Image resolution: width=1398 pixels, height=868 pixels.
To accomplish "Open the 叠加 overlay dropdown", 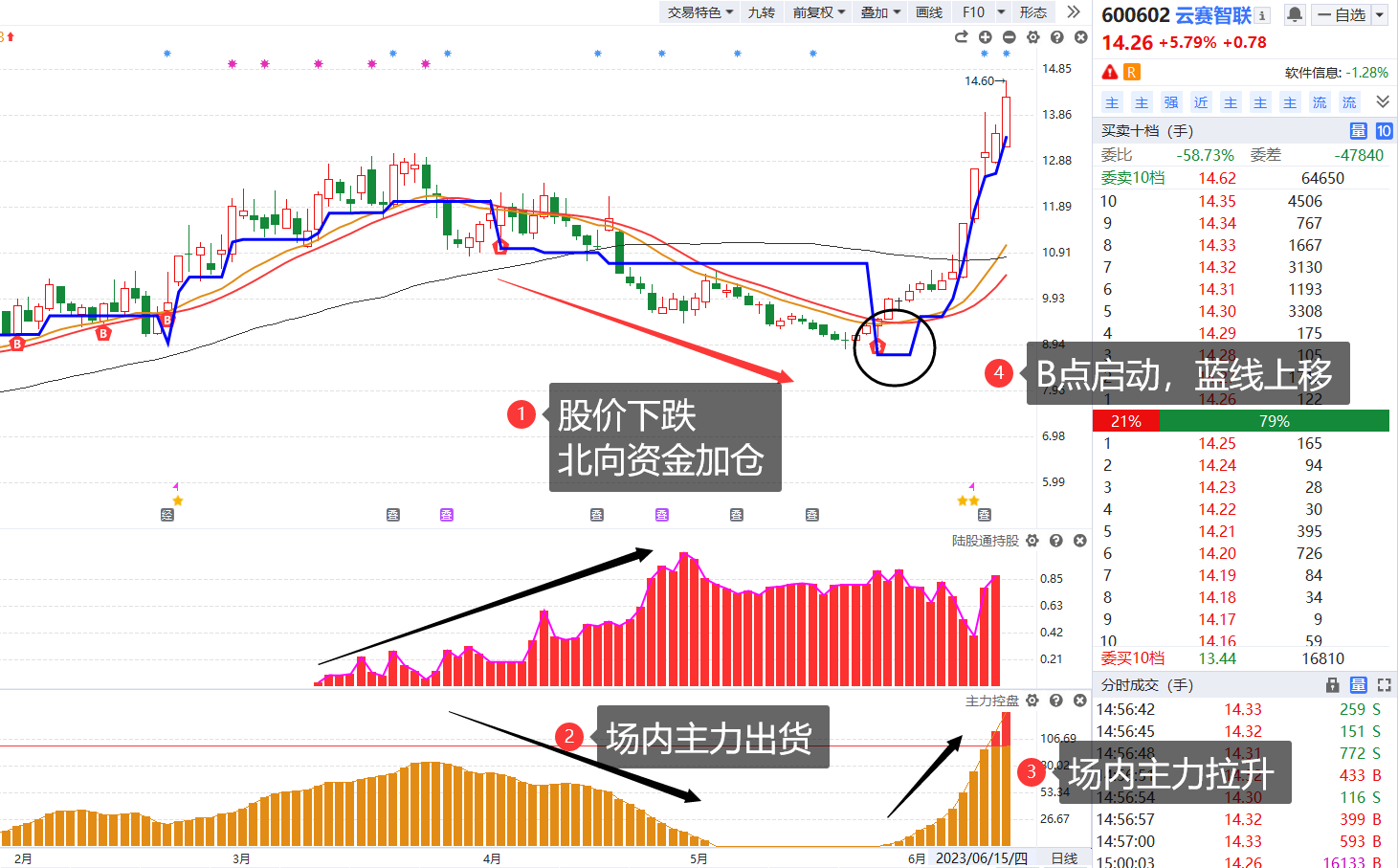I will (880, 12).
